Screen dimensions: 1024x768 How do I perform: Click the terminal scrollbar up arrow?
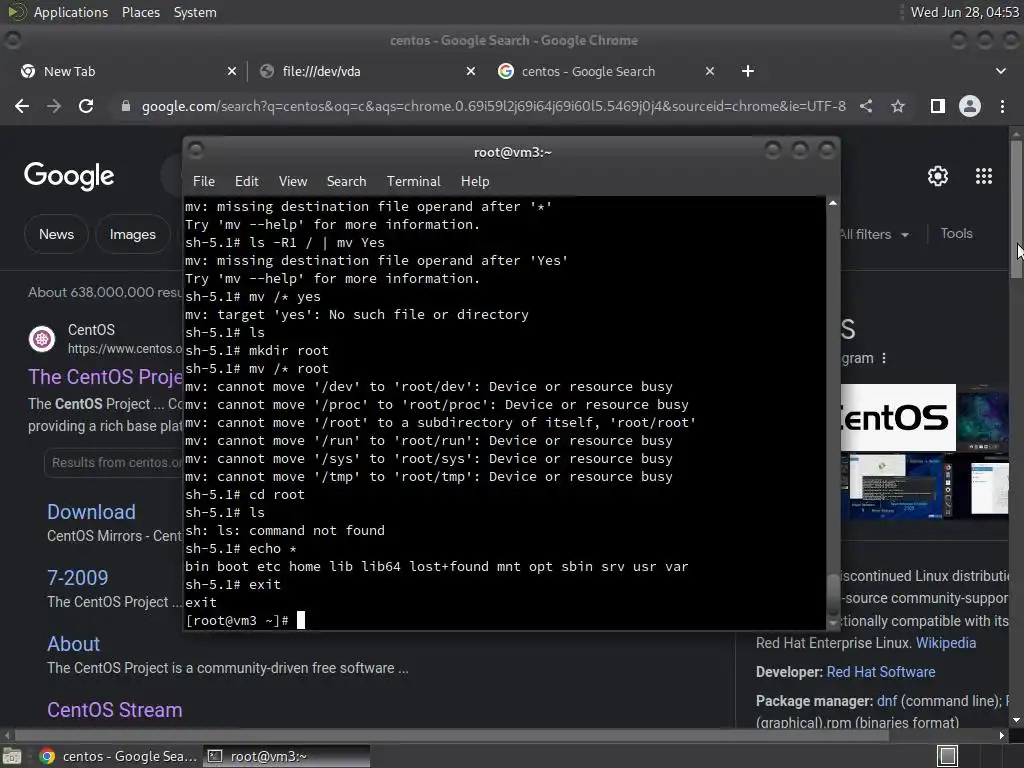[833, 204]
